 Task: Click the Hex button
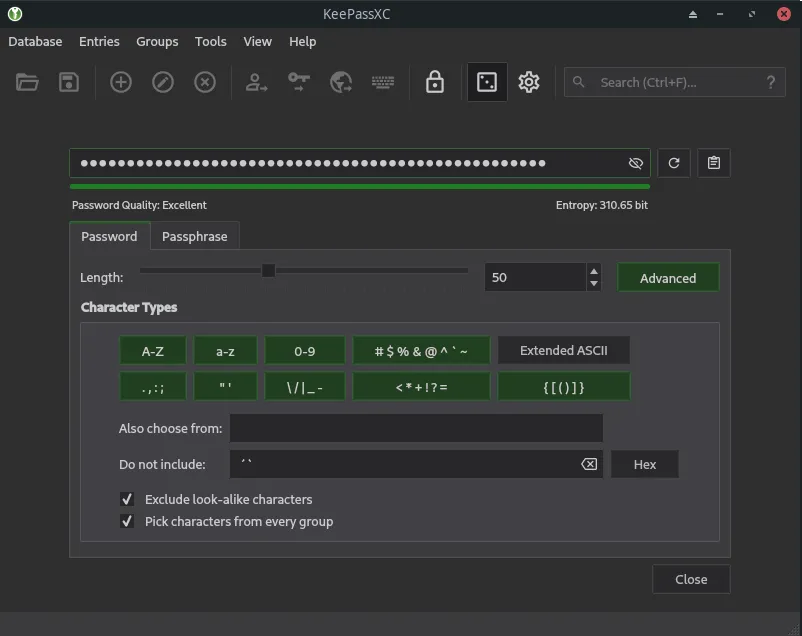(644, 464)
